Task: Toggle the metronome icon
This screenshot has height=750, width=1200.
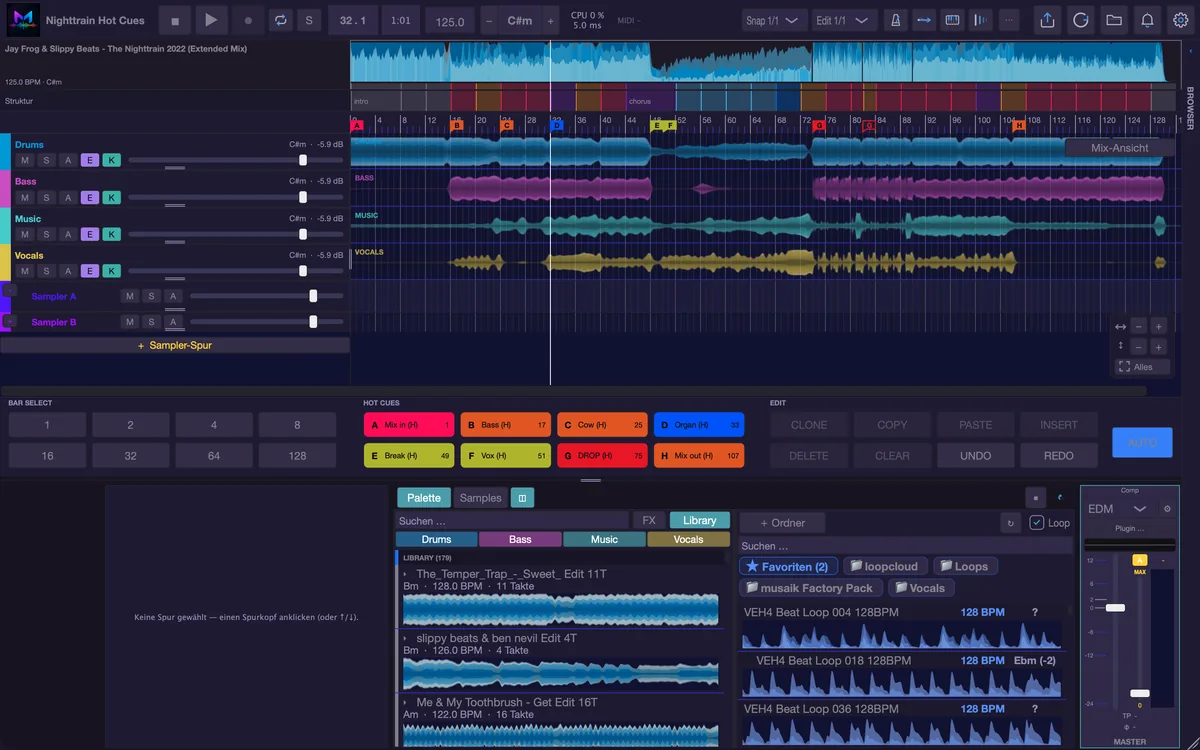Action: tap(896, 20)
